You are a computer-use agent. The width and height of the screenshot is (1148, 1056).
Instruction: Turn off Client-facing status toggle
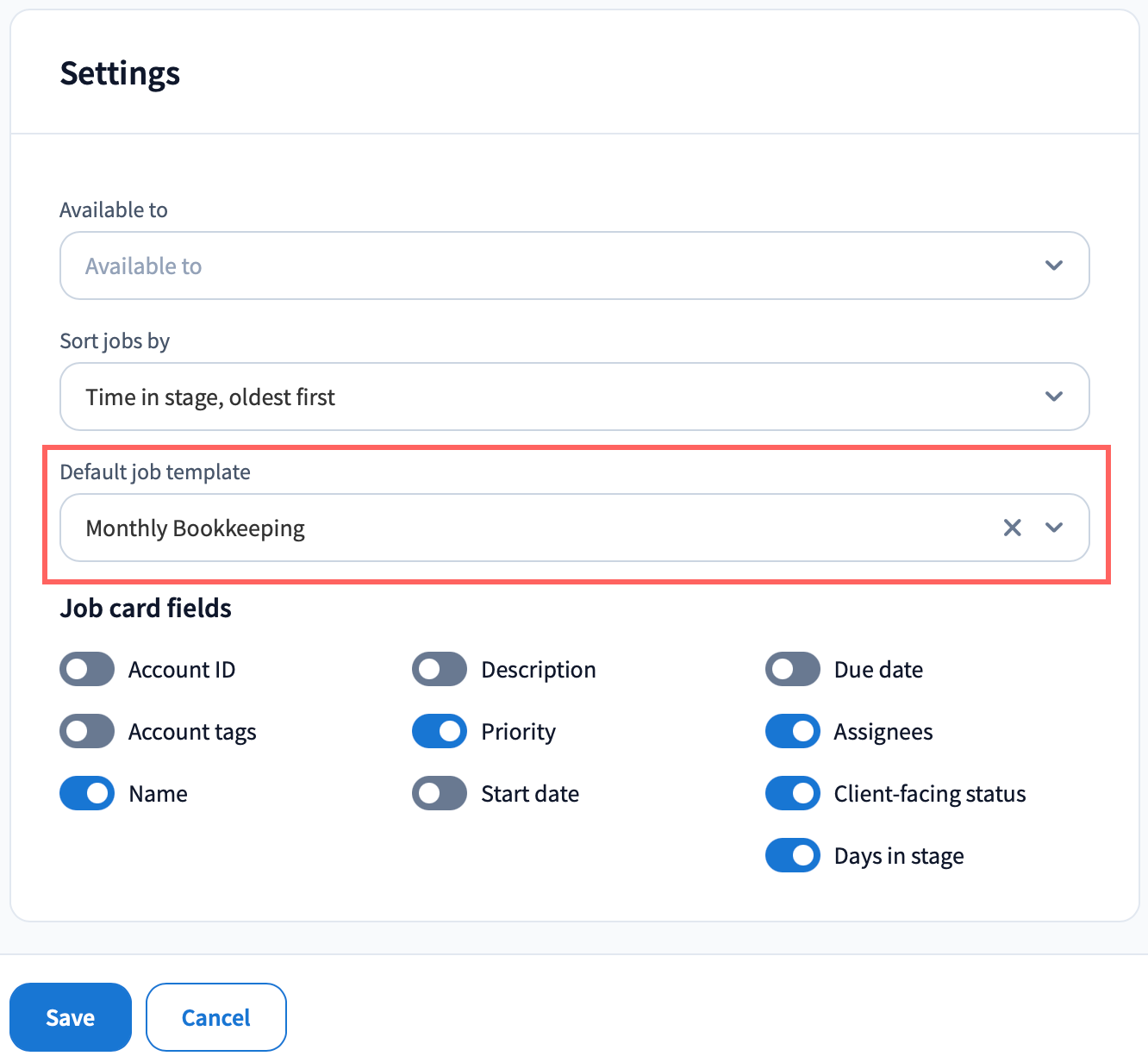point(793,793)
